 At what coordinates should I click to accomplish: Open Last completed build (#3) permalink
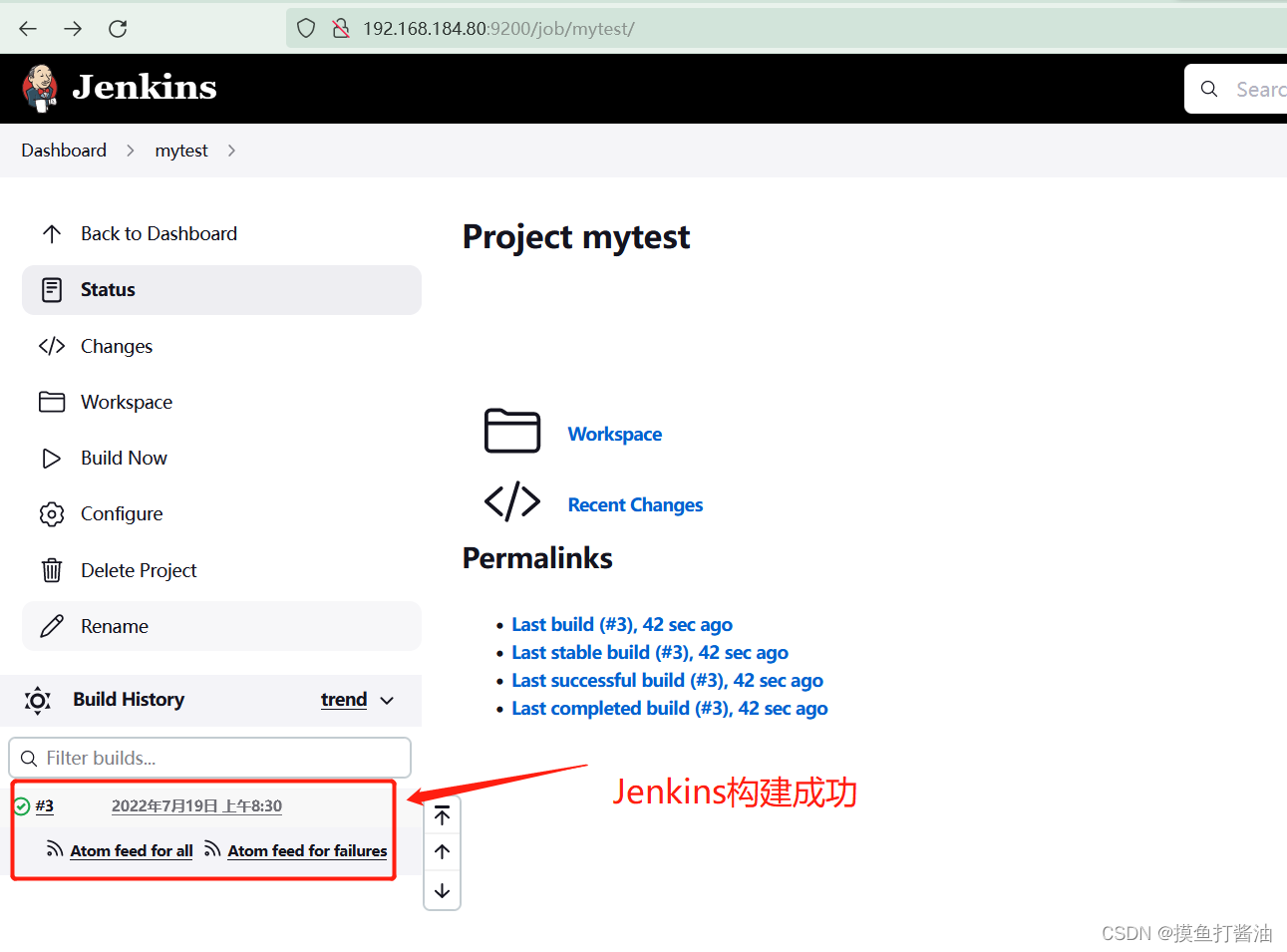pos(670,708)
